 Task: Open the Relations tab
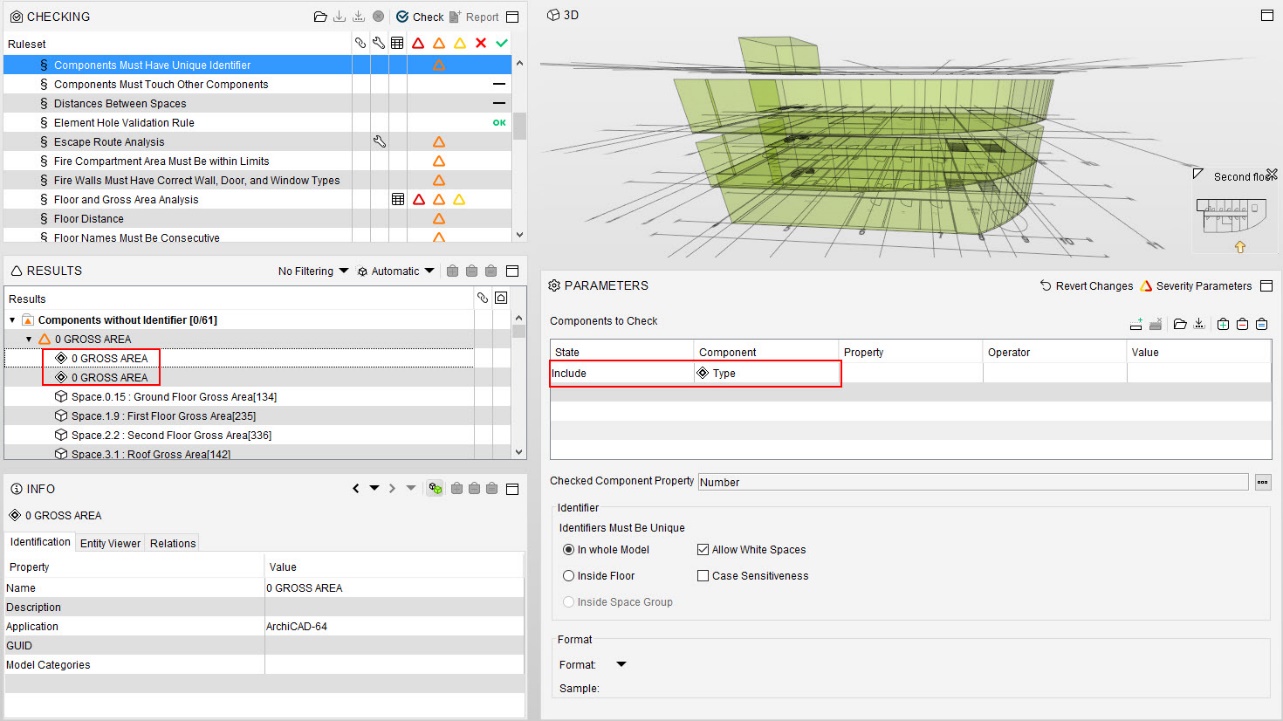click(173, 543)
